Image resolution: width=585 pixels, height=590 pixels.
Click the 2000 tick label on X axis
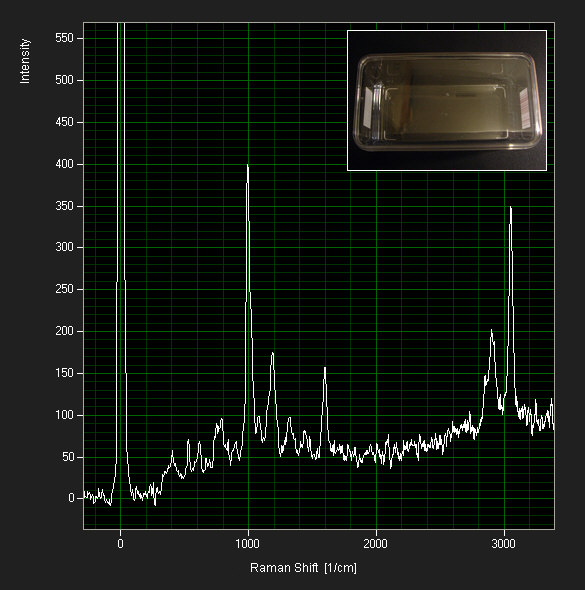click(x=376, y=544)
